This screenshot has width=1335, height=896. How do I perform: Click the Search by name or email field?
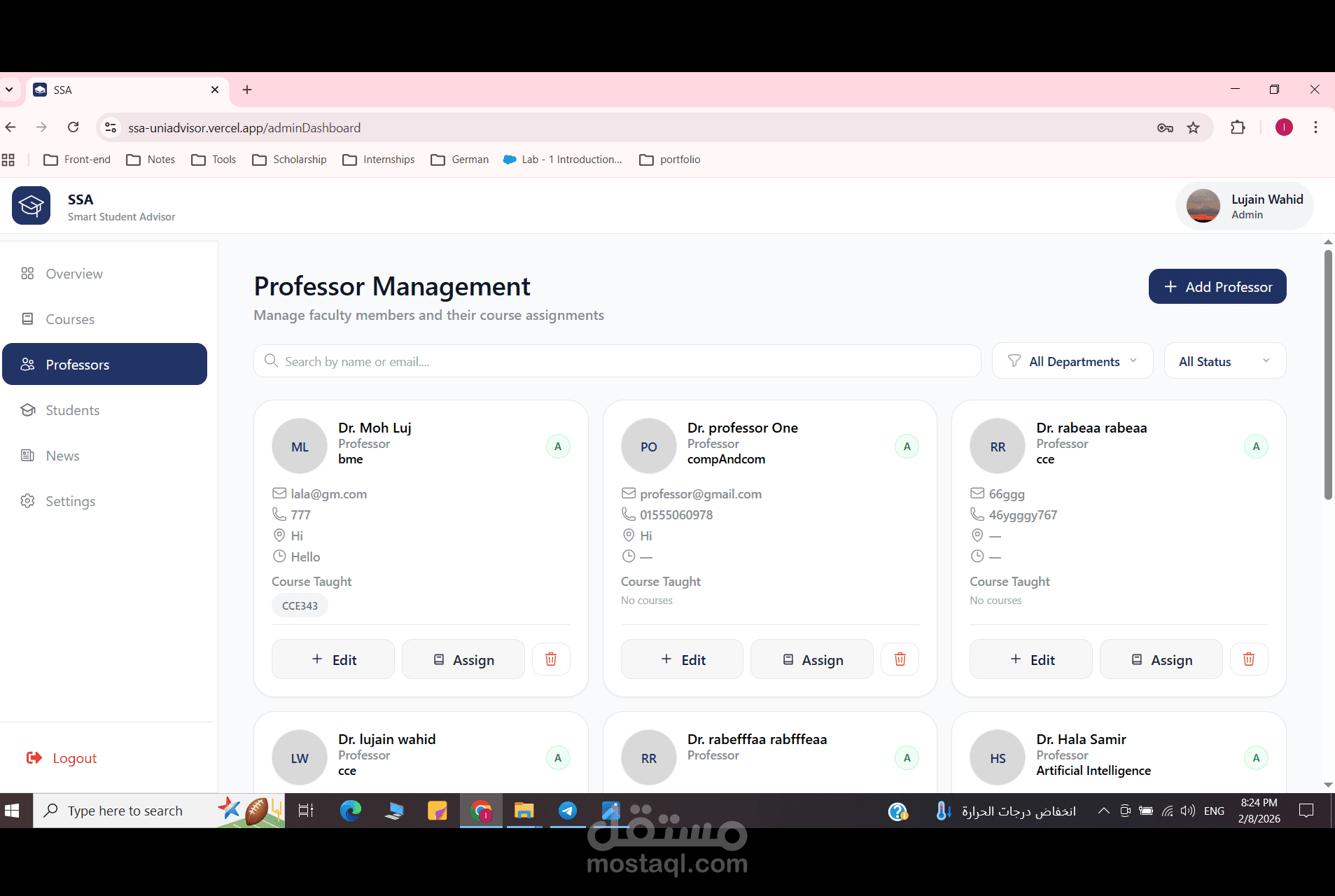(x=617, y=361)
